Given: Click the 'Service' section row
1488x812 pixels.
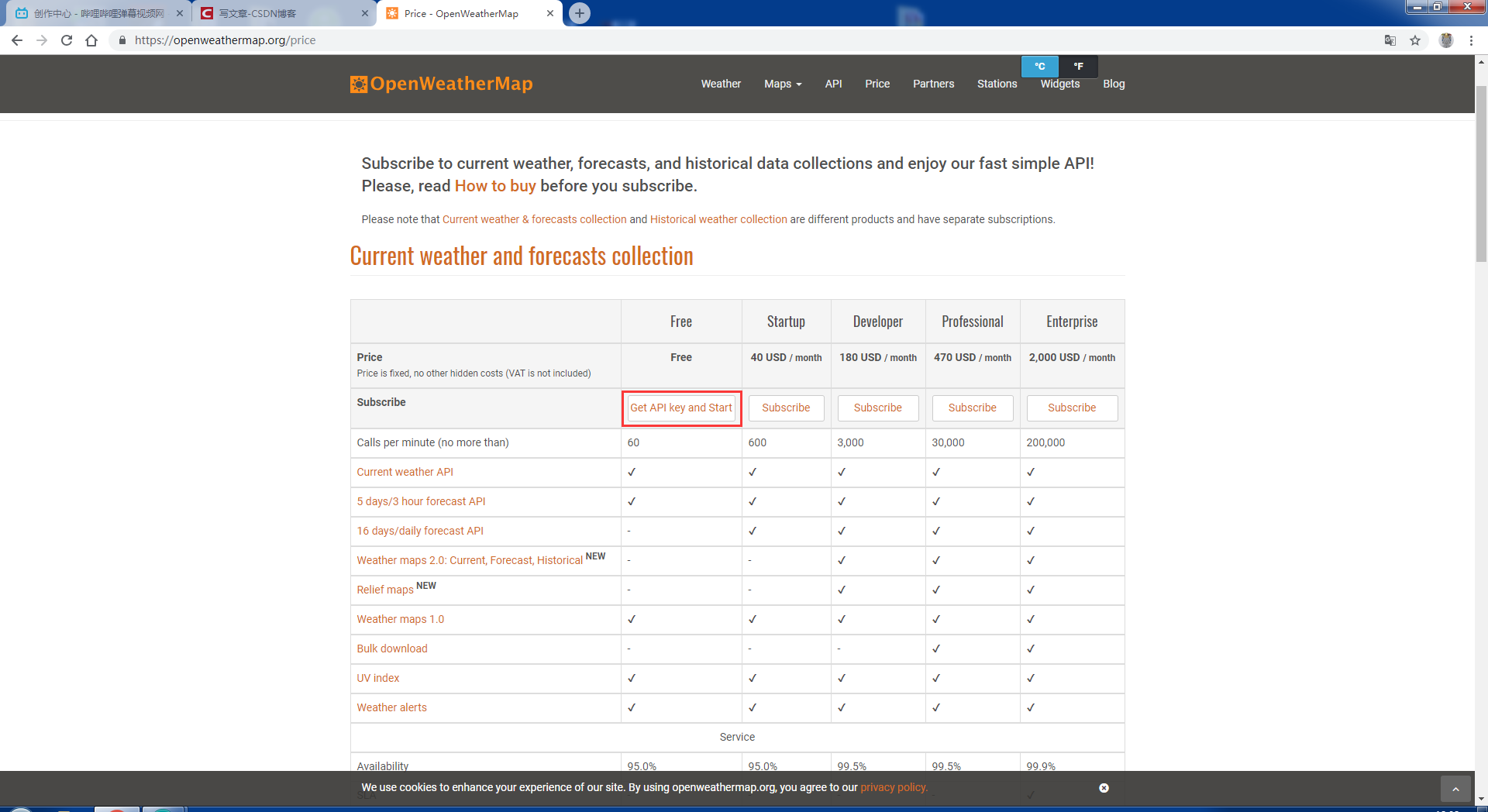Looking at the screenshot, I should tap(737, 737).
